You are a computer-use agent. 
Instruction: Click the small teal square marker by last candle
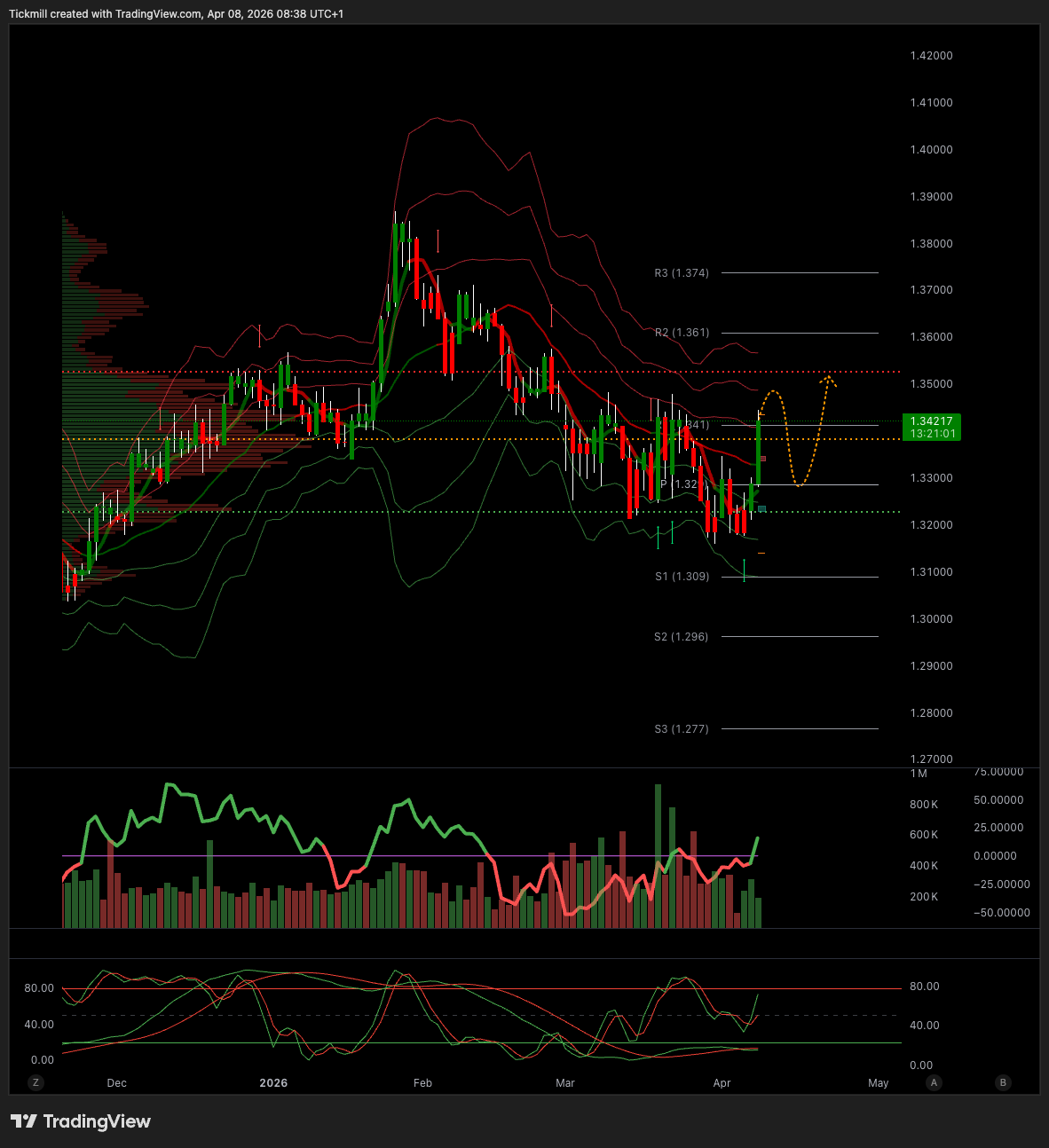coord(761,508)
